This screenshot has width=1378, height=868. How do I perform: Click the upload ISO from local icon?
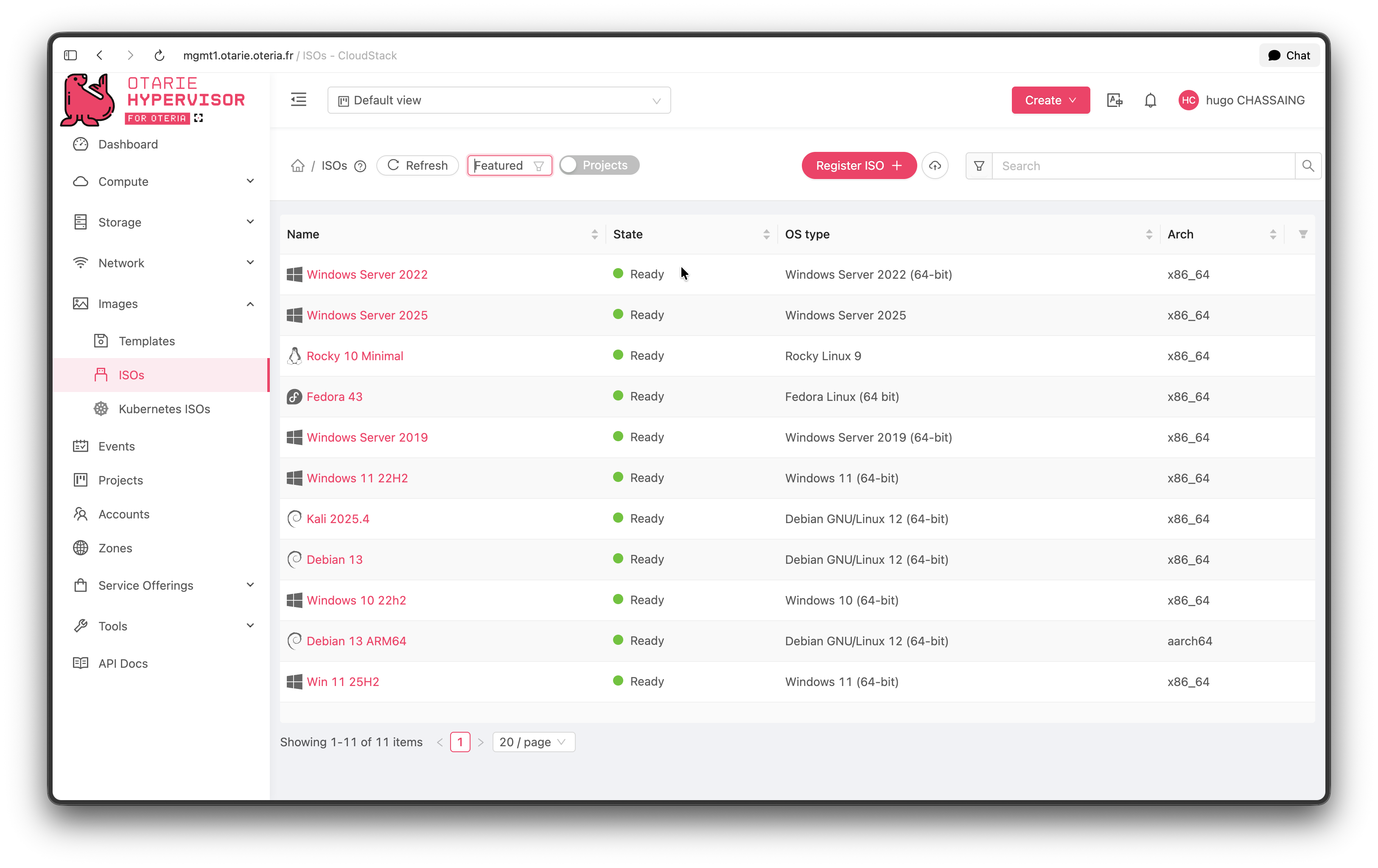tap(935, 166)
